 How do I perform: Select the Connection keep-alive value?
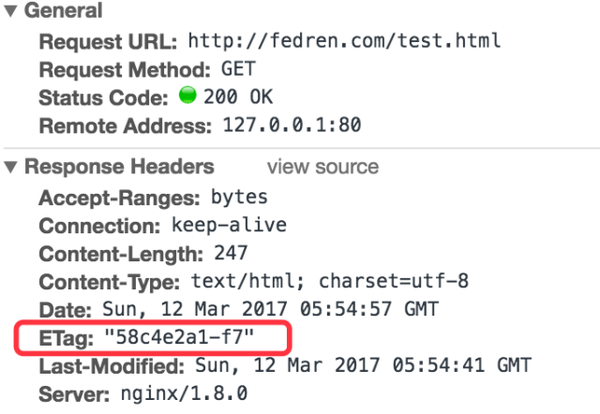[229, 225]
